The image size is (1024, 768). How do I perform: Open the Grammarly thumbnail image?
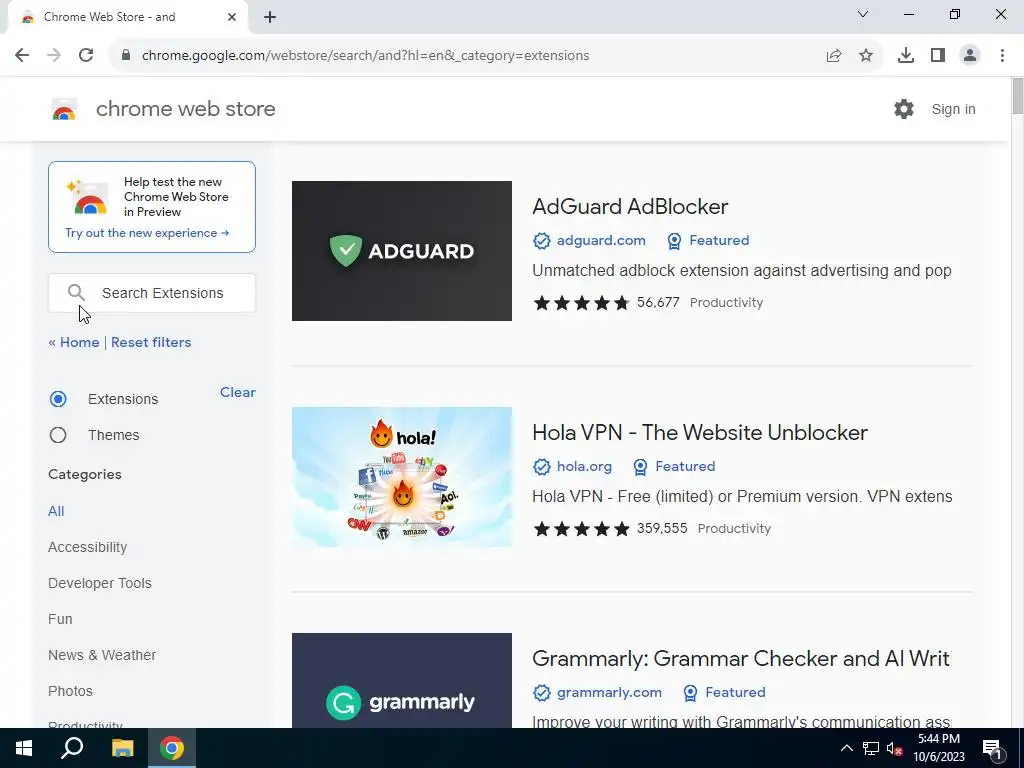click(x=402, y=680)
